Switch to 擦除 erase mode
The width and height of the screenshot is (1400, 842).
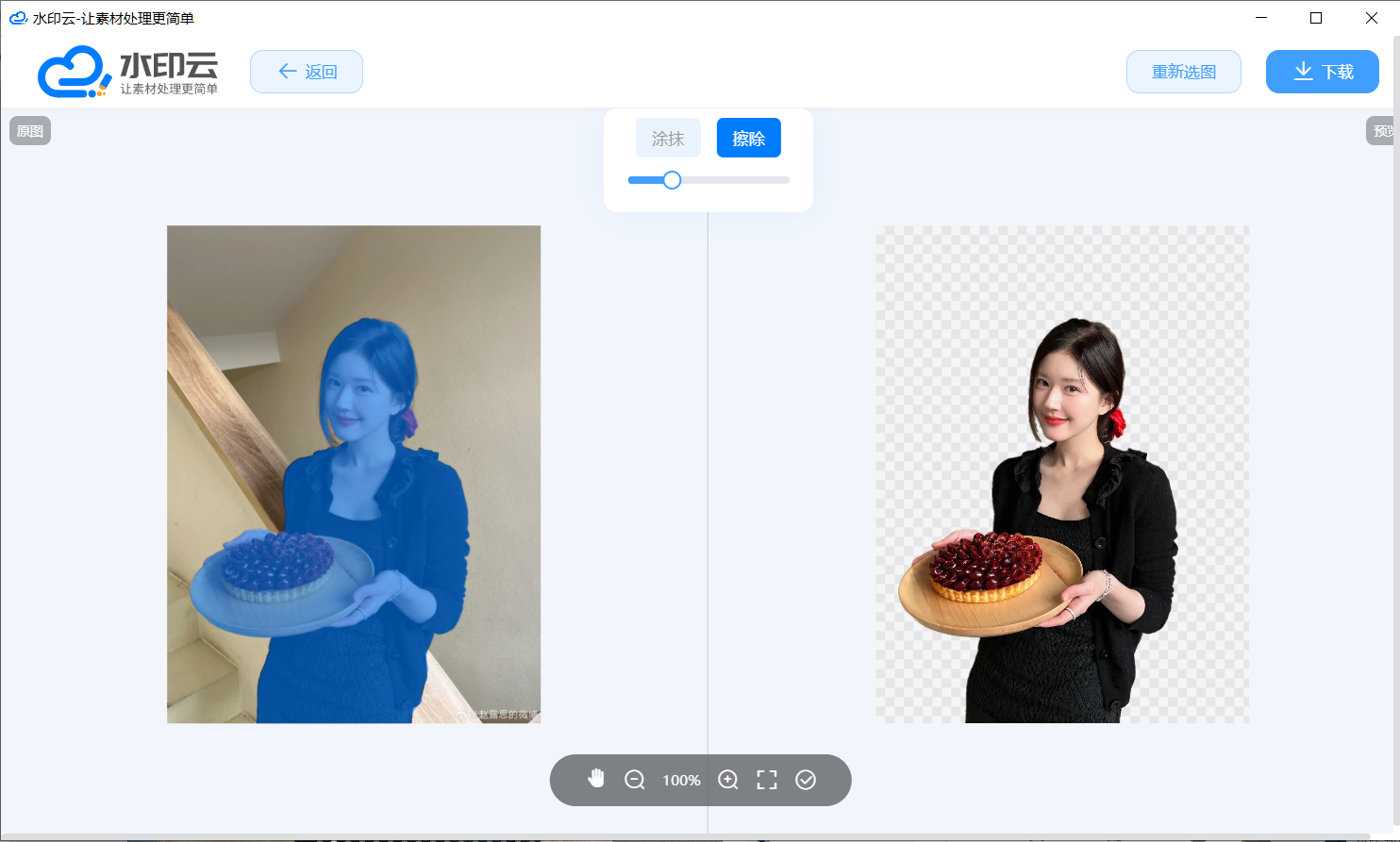pyautogui.click(x=748, y=139)
